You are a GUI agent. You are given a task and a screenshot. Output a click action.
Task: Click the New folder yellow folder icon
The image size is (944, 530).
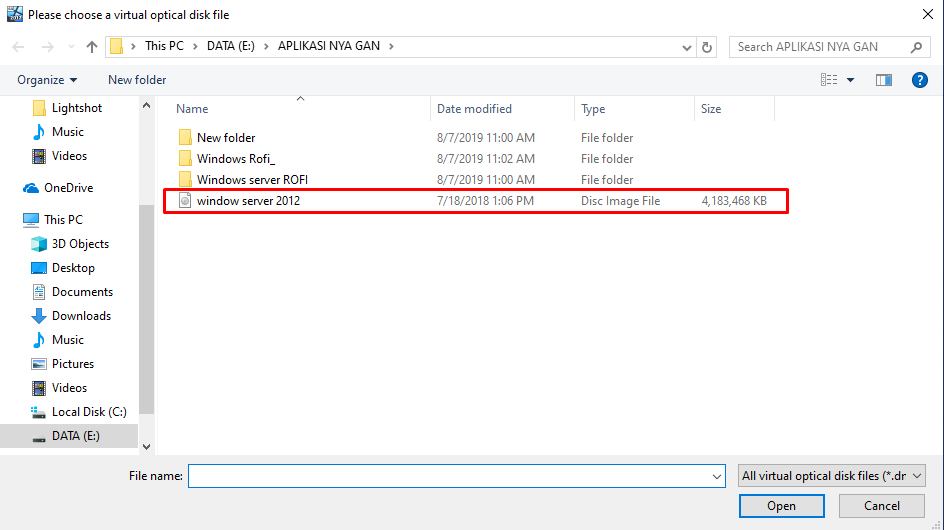tap(185, 138)
